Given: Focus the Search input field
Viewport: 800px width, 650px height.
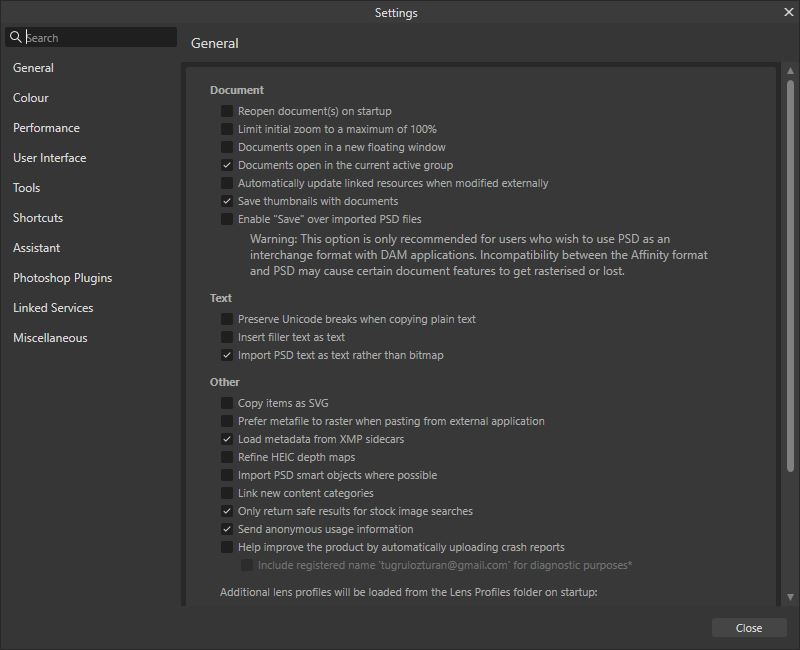Looking at the screenshot, I should coord(99,37).
